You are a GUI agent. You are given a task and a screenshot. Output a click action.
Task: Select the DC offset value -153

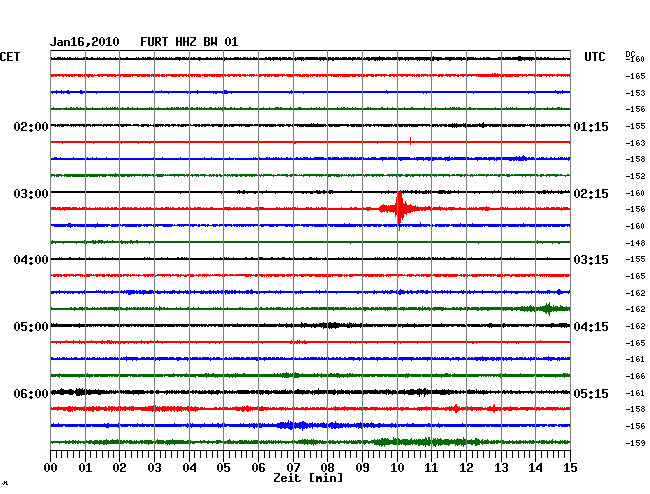coord(635,93)
